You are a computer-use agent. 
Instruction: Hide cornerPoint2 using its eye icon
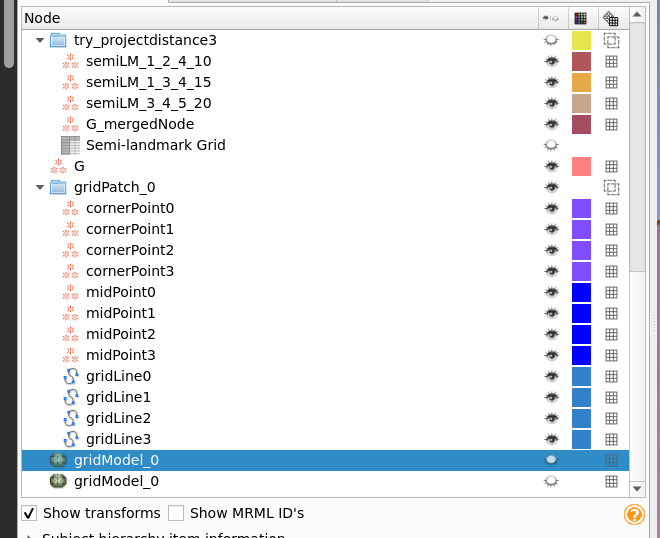(x=551, y=250)
